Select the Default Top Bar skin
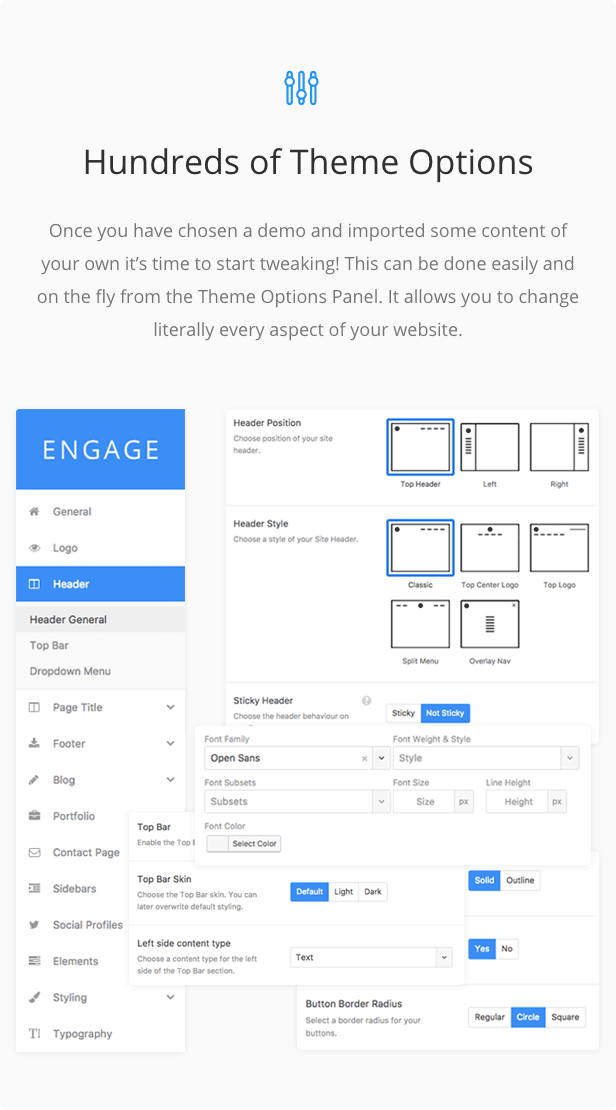 [309, 892]
